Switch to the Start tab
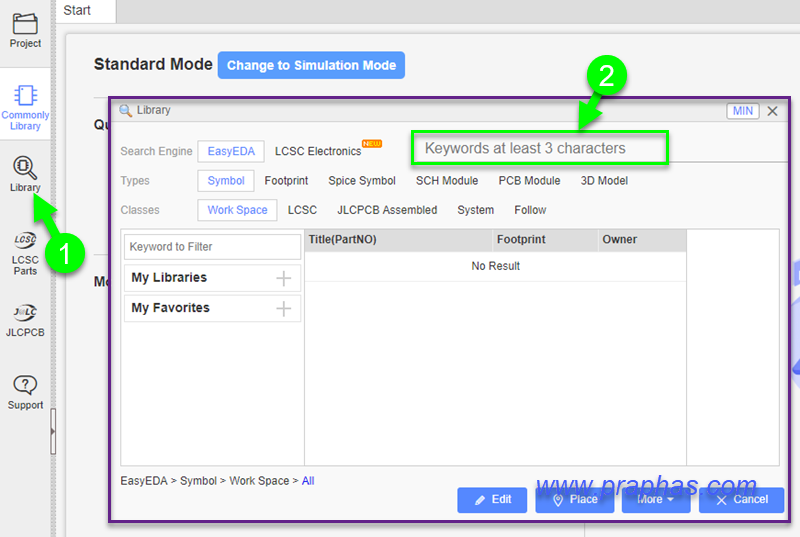 pyautogui.click(x=85, y=11)
